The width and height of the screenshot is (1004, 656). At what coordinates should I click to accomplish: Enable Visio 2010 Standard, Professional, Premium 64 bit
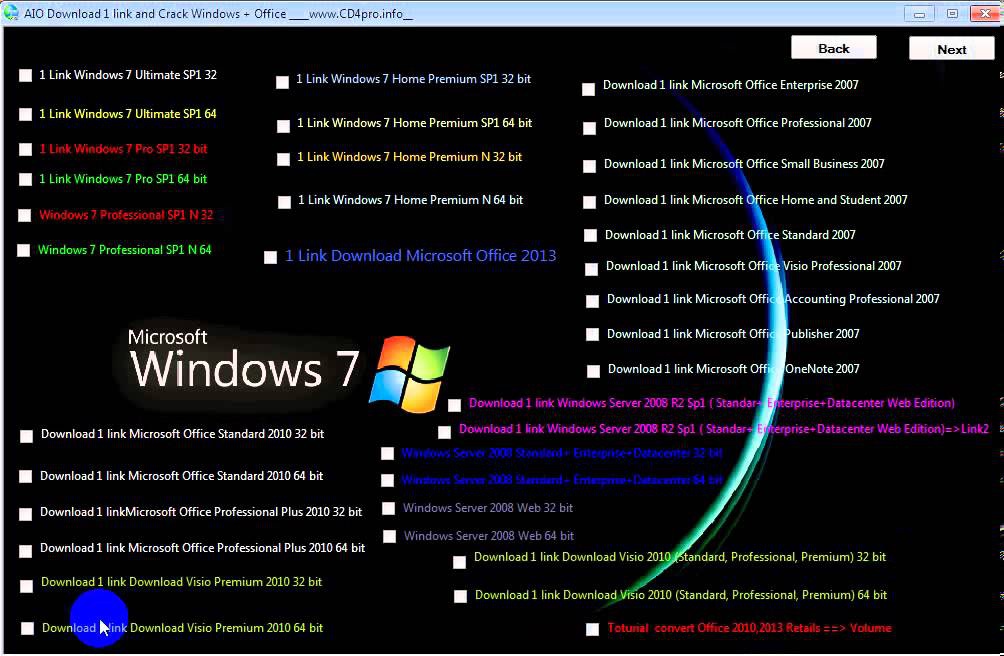pos(460,596)
